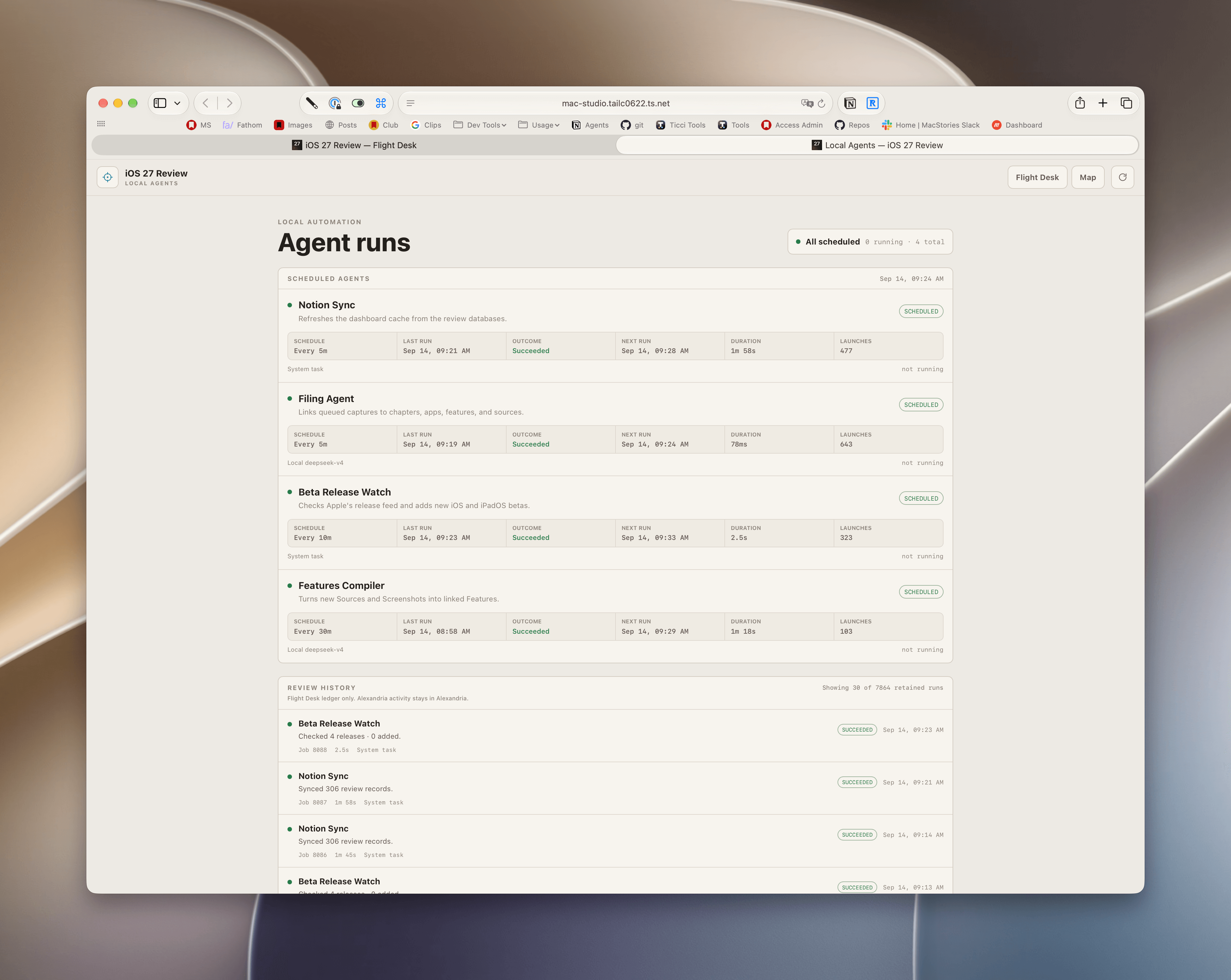
Task: Open the Clips bookmark
Action: click(x=426, y=125)
